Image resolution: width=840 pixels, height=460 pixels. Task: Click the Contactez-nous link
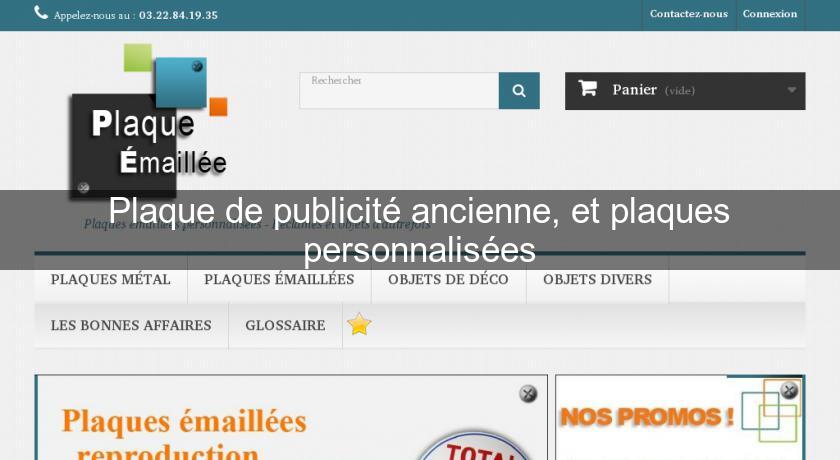click(x=689, y=14)
